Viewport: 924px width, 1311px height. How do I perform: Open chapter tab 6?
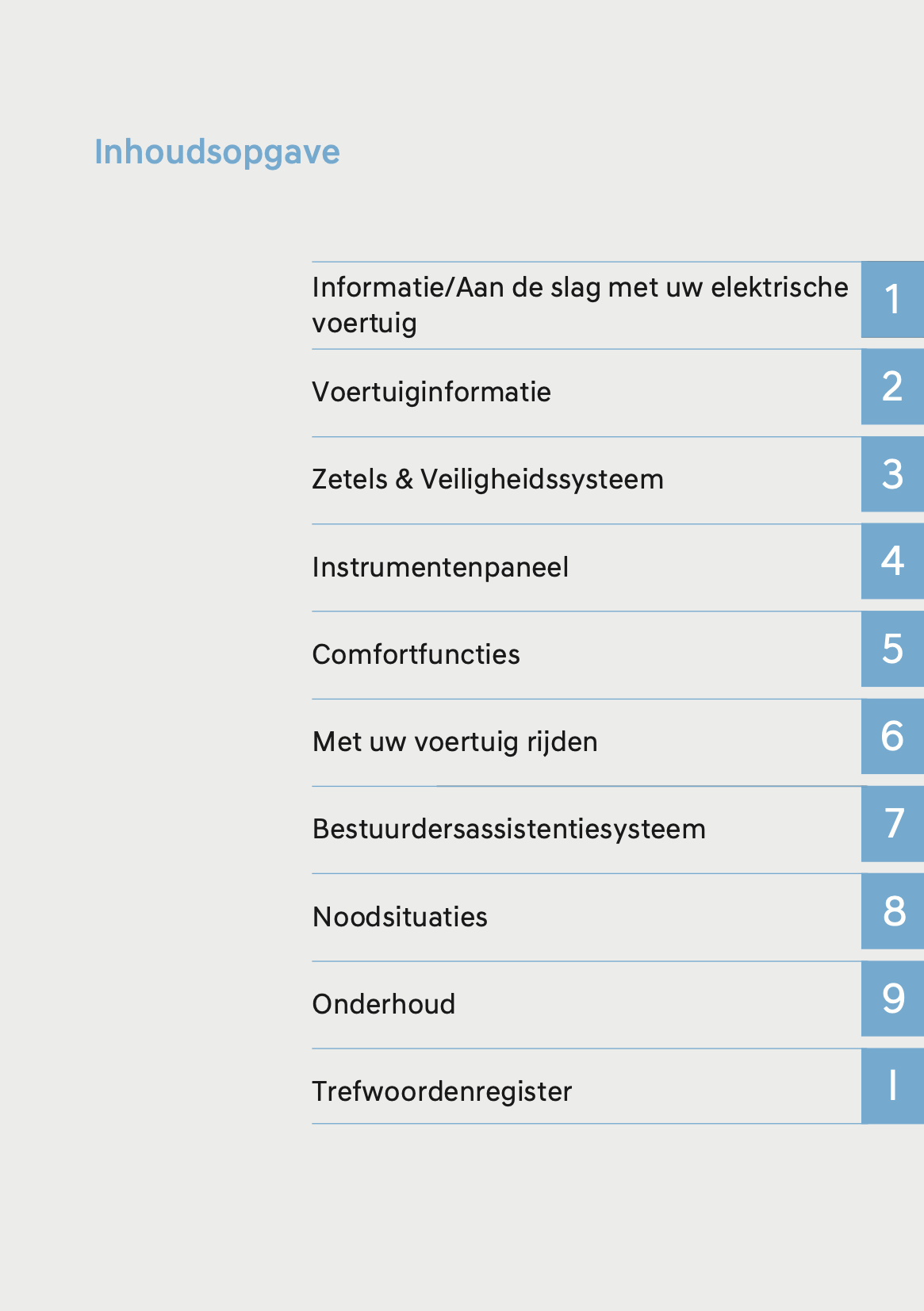(x=892, y=736)
